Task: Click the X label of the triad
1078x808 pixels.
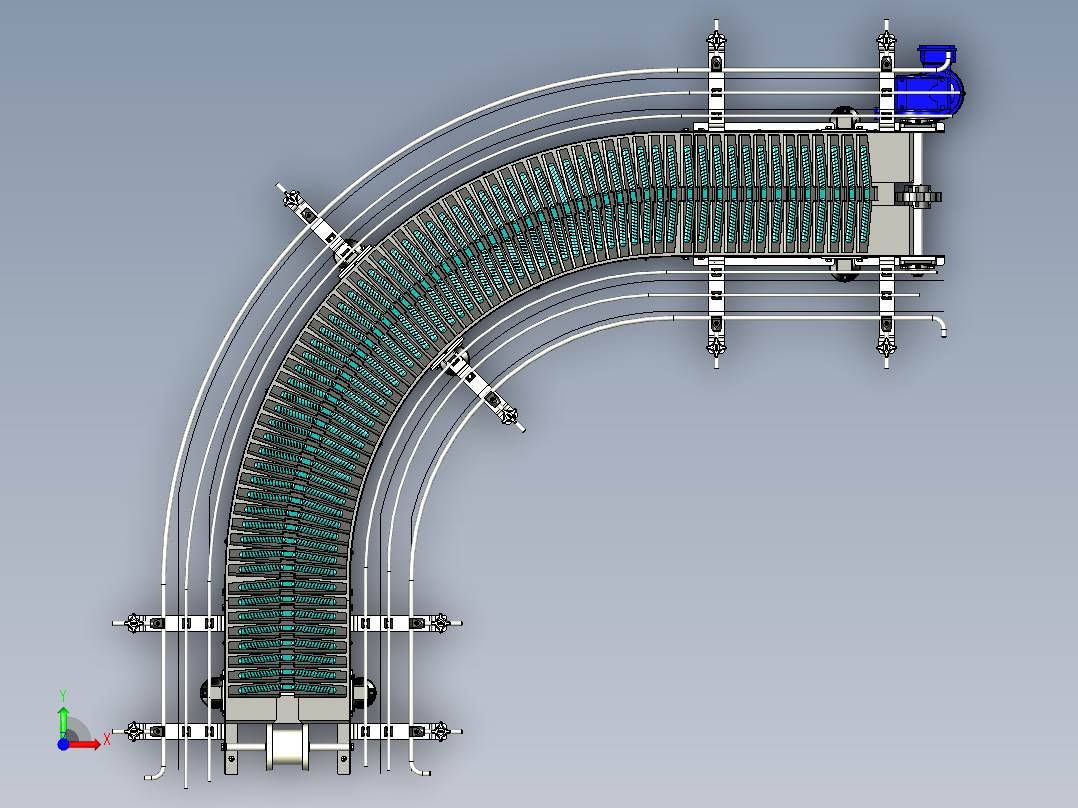Action: coord(107,740)
